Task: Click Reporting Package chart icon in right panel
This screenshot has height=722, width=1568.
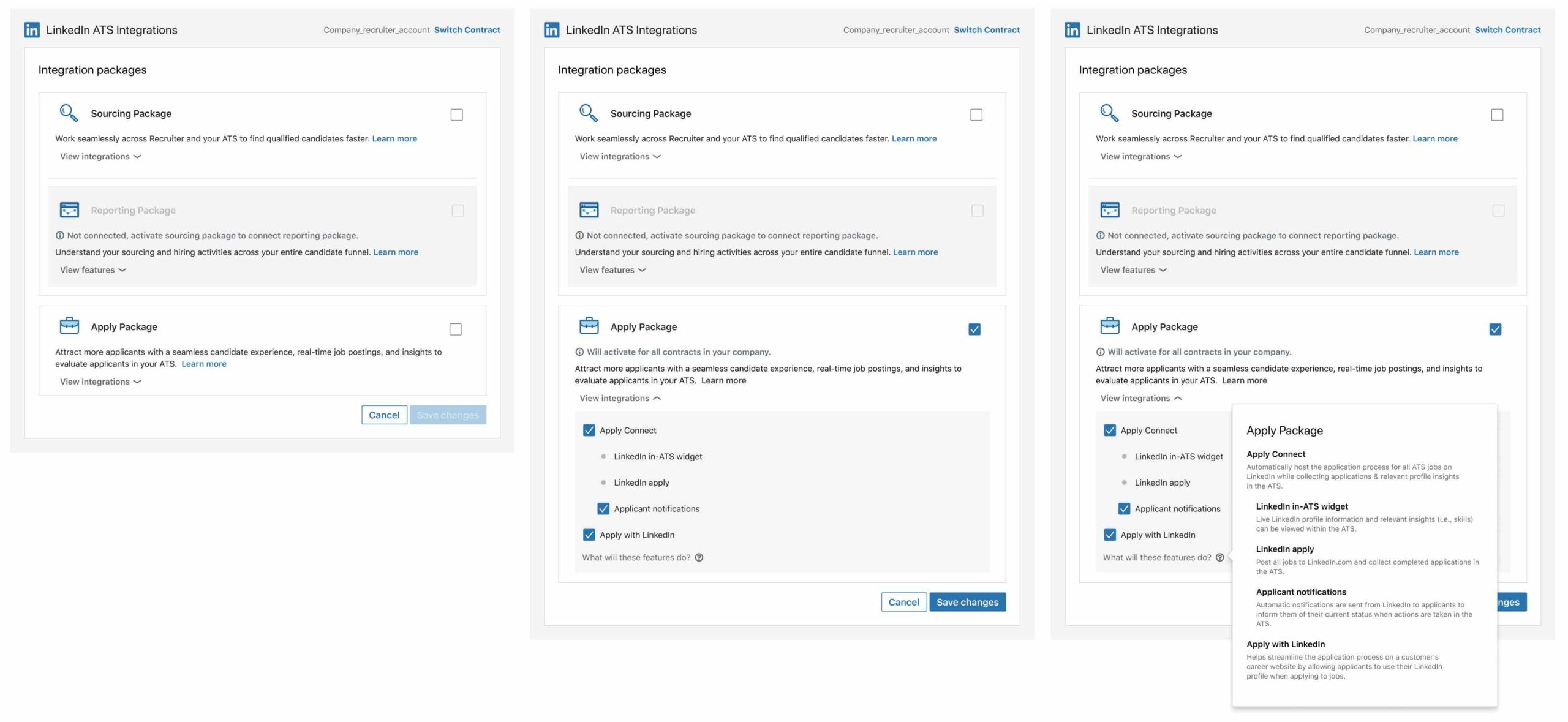Action: tap(1110, 210)
